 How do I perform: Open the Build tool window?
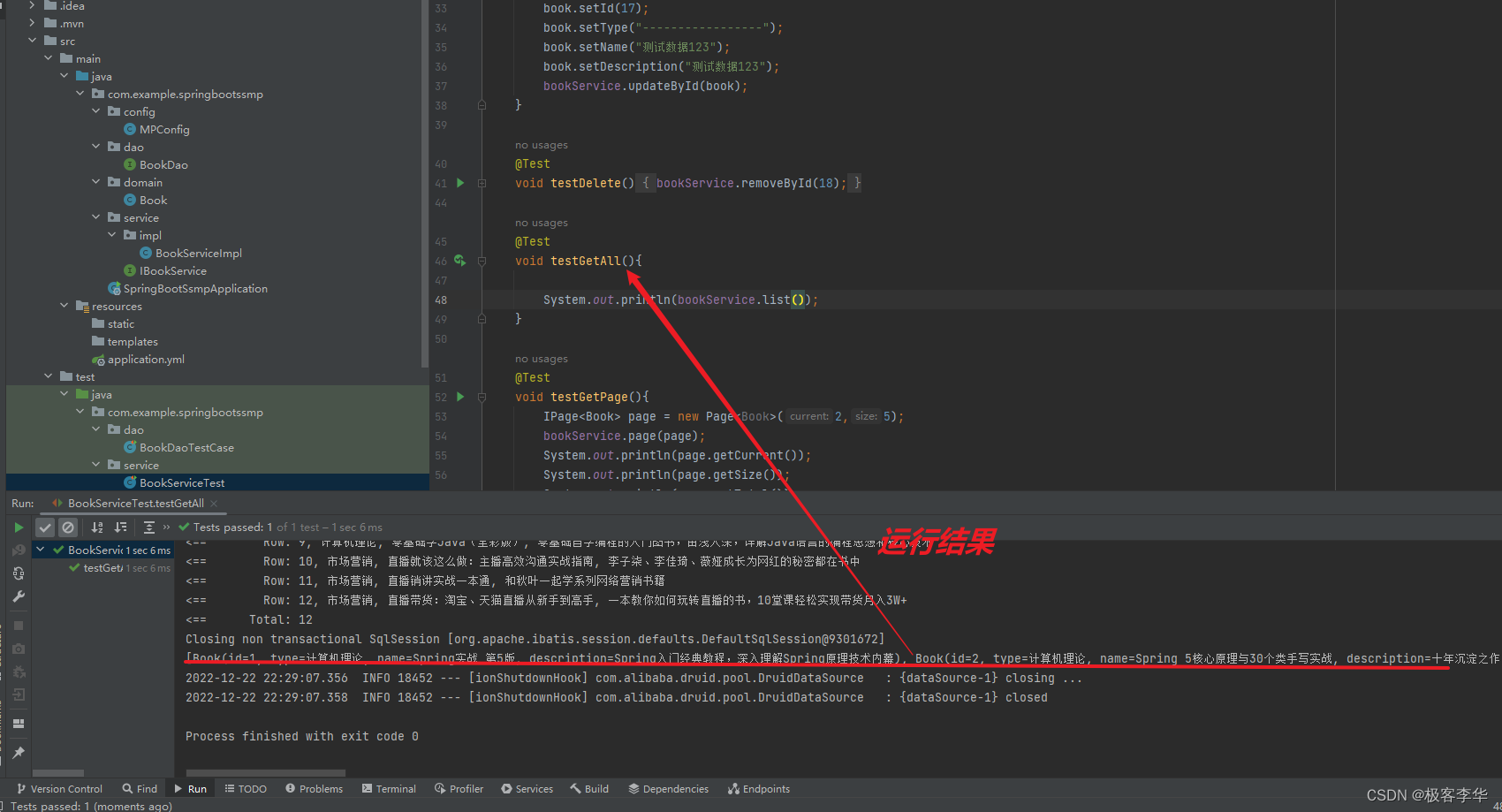589,789
